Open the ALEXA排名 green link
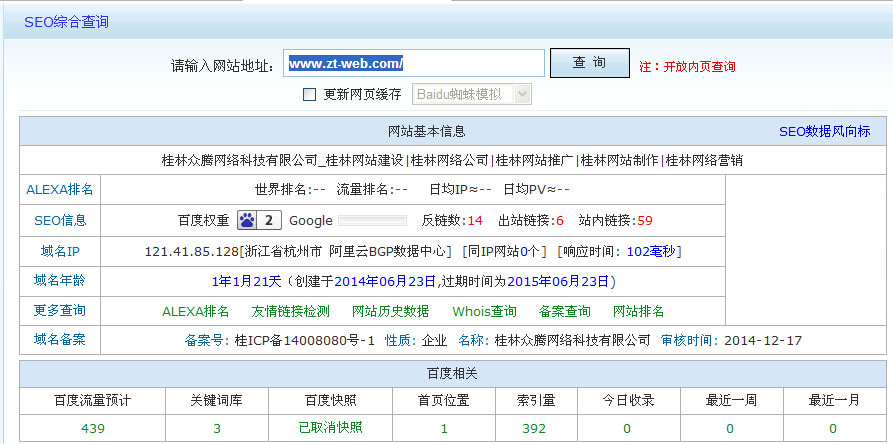893x444 pixels. coord(195,311)
